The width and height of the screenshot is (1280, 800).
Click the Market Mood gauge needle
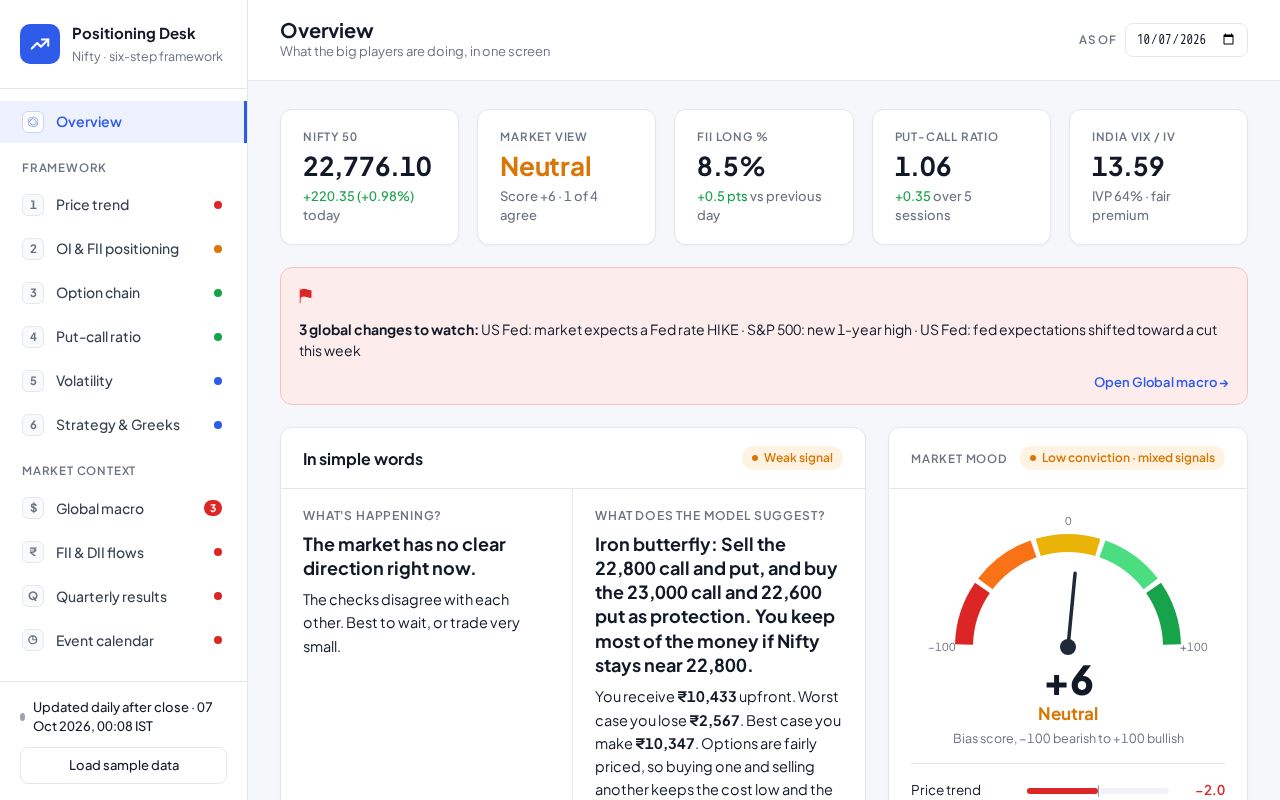pos(1071,612)
